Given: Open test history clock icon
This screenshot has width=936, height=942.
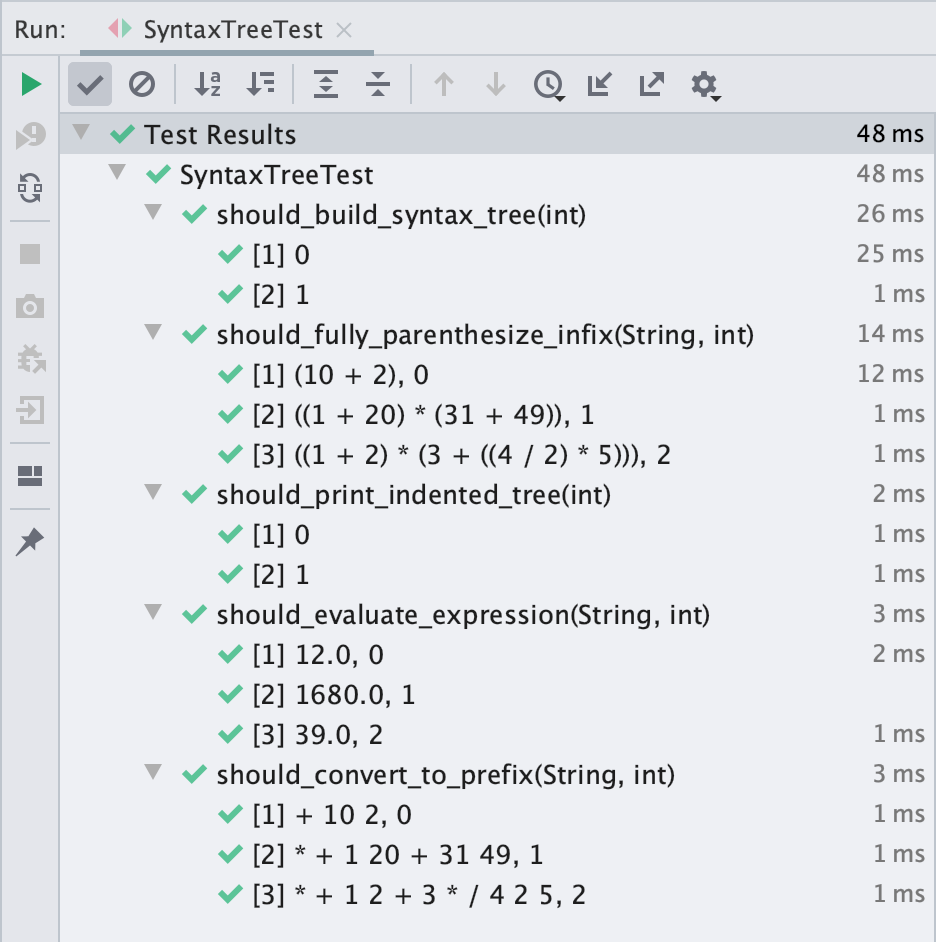Looking at the screenshot, I should pos(548,86).
